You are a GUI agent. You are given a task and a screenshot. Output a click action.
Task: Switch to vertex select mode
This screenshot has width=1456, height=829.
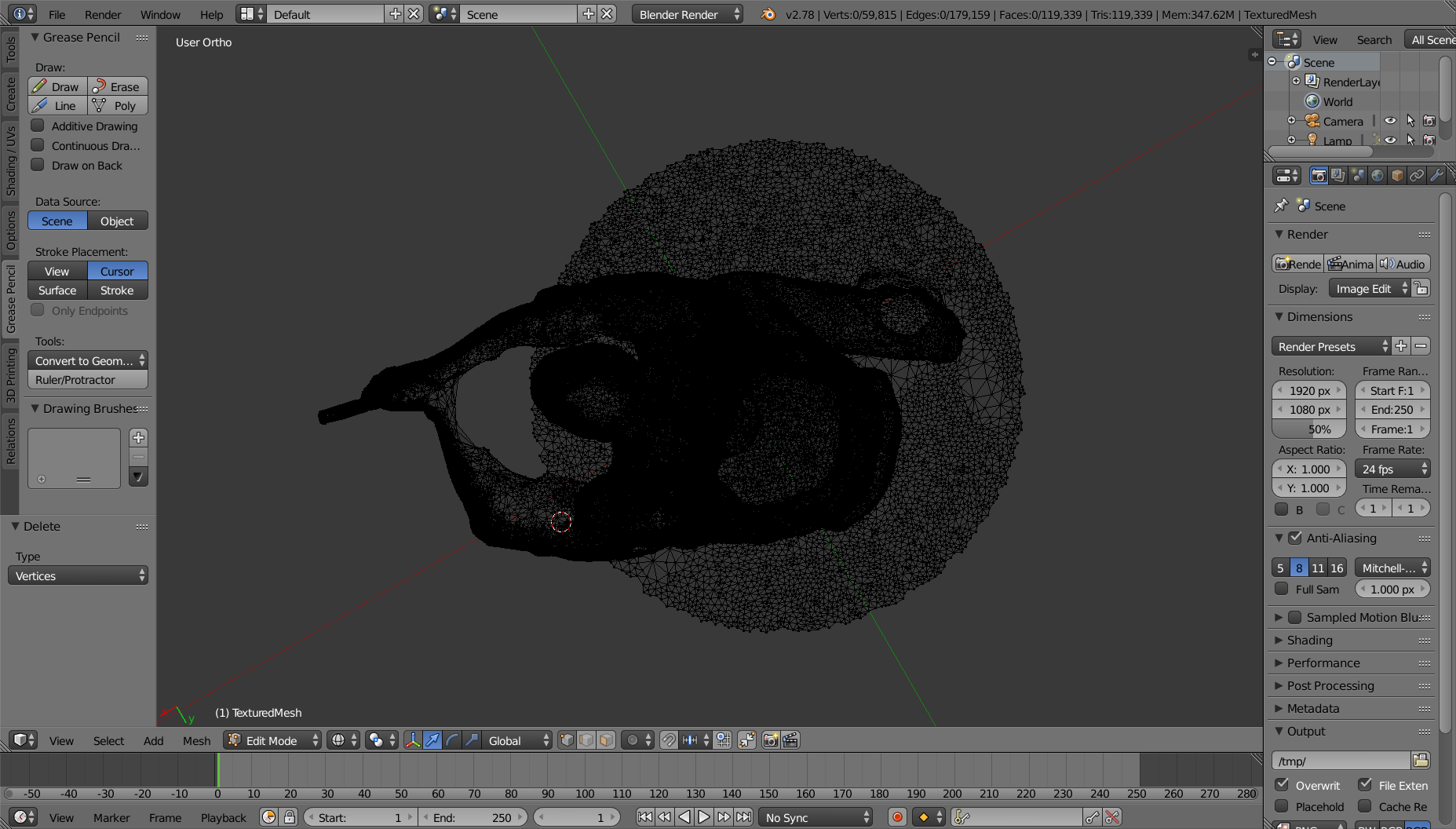click(x=567, y=740)
